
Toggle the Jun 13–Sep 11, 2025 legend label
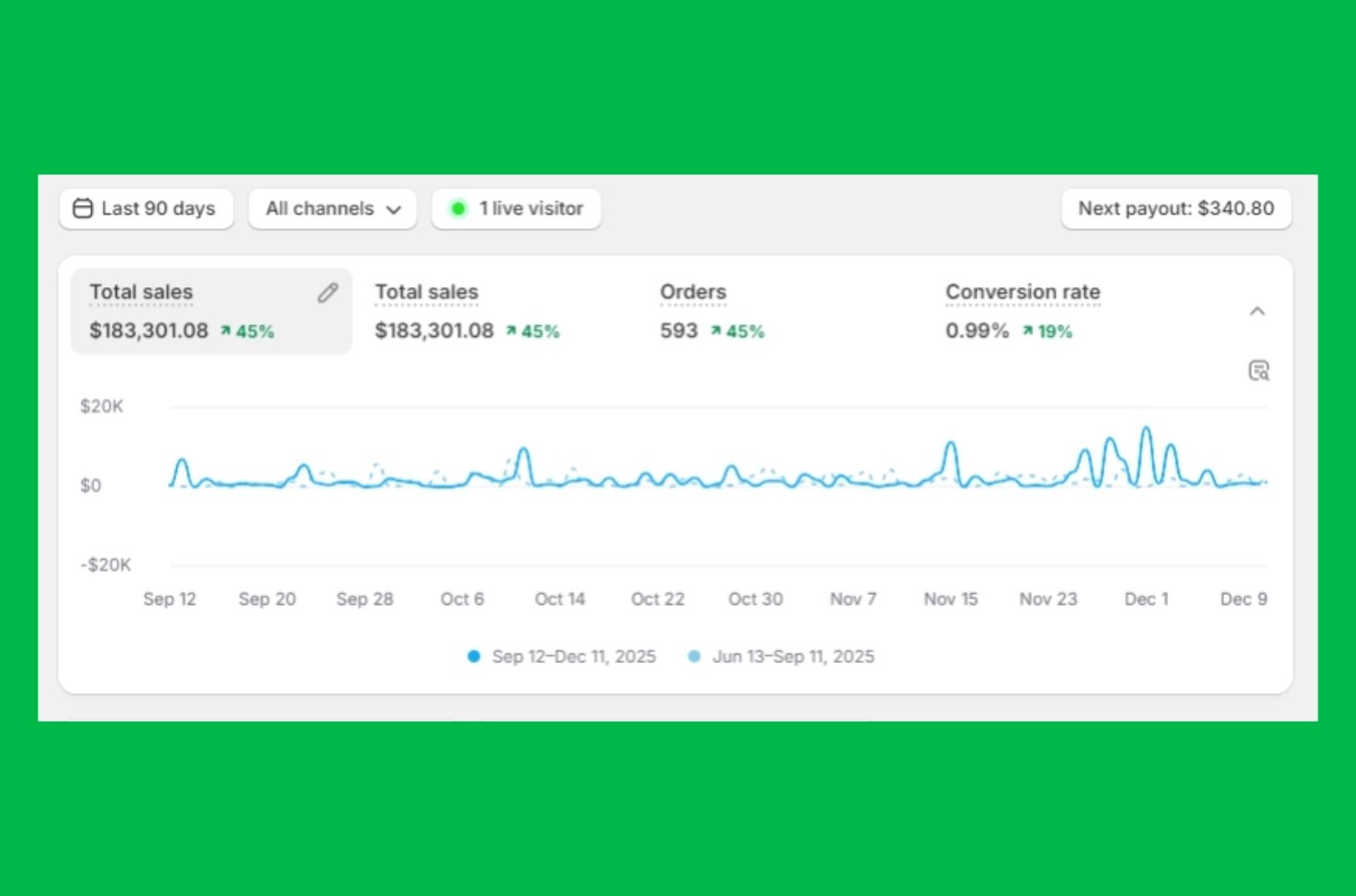(793, 656)
